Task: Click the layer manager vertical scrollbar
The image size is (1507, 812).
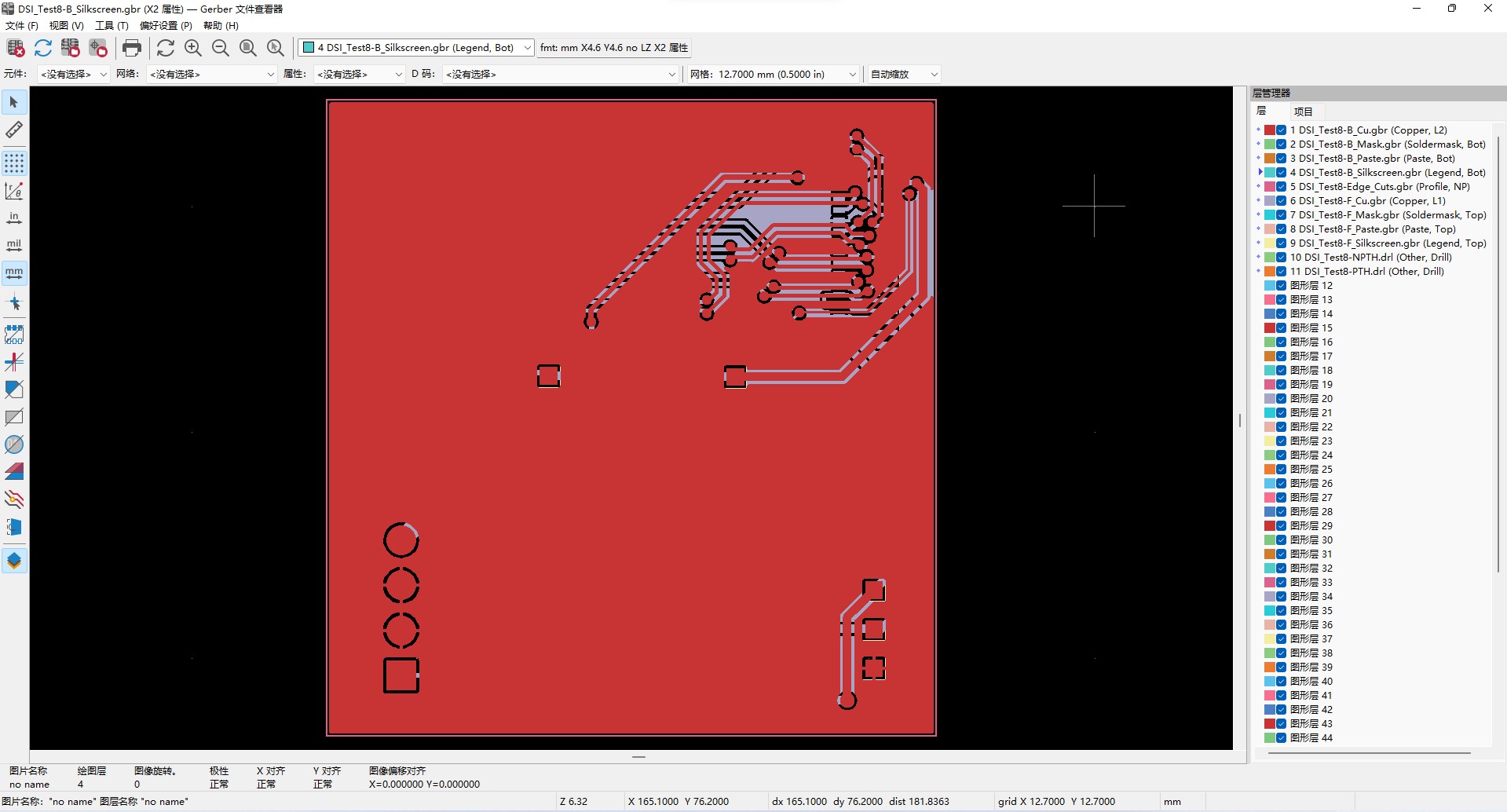Action: 1498,353
